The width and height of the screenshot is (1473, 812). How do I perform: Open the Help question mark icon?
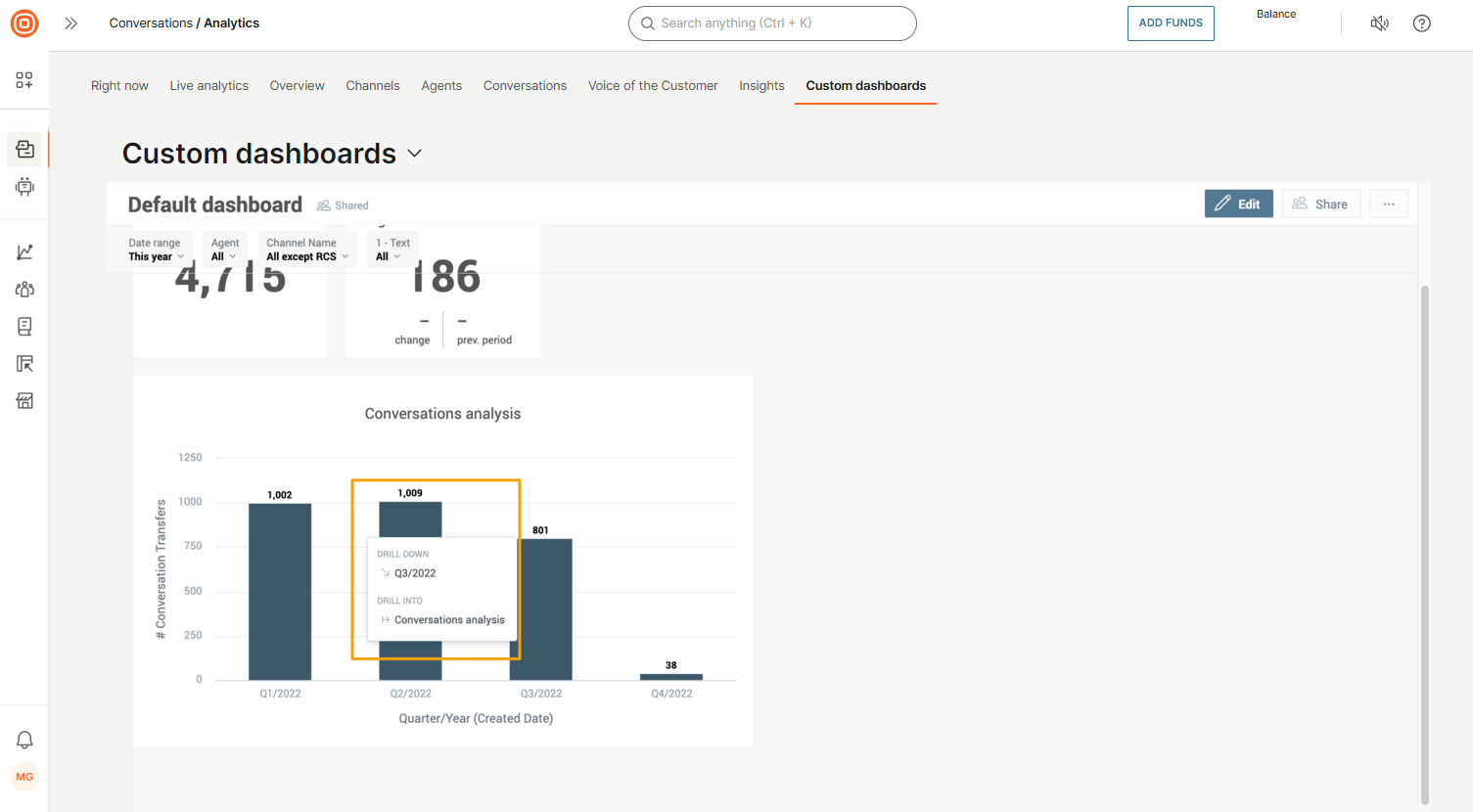point(1421,23)
